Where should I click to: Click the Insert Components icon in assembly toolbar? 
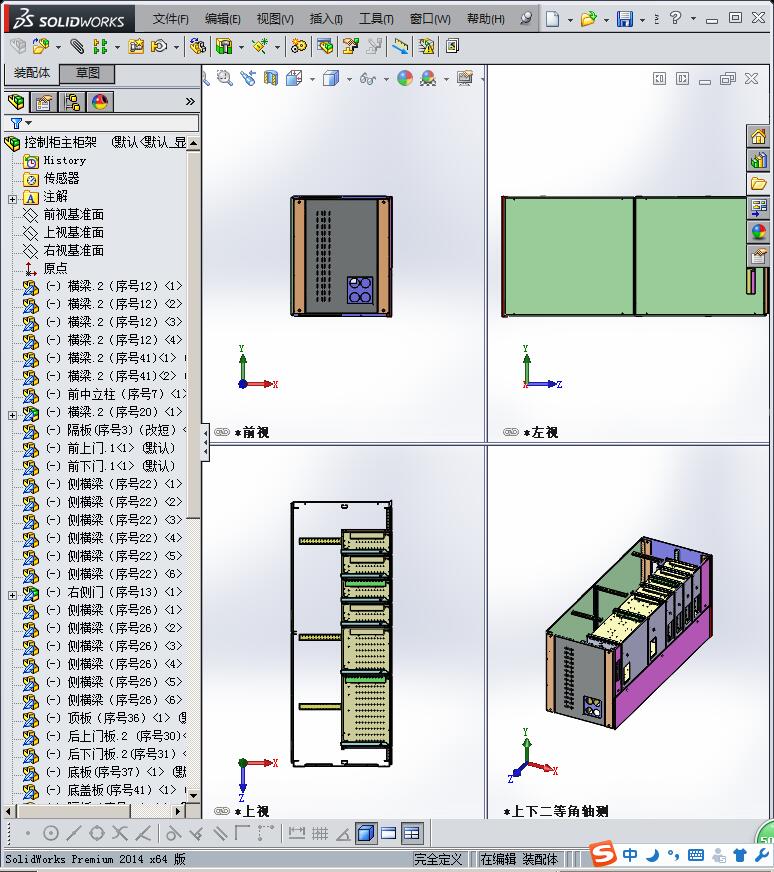point(41,47)
